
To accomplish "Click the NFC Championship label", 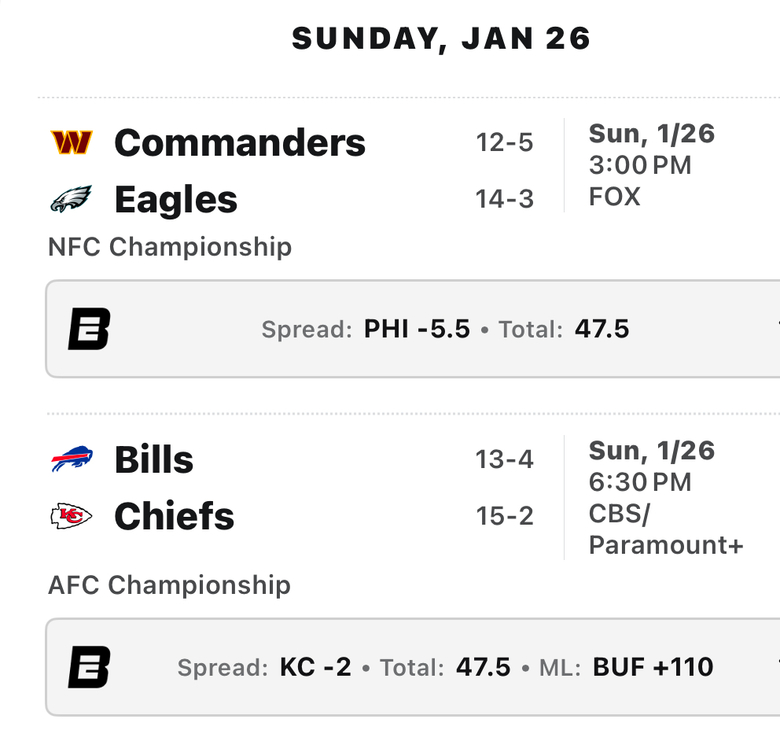I will (x=170, y=247).
